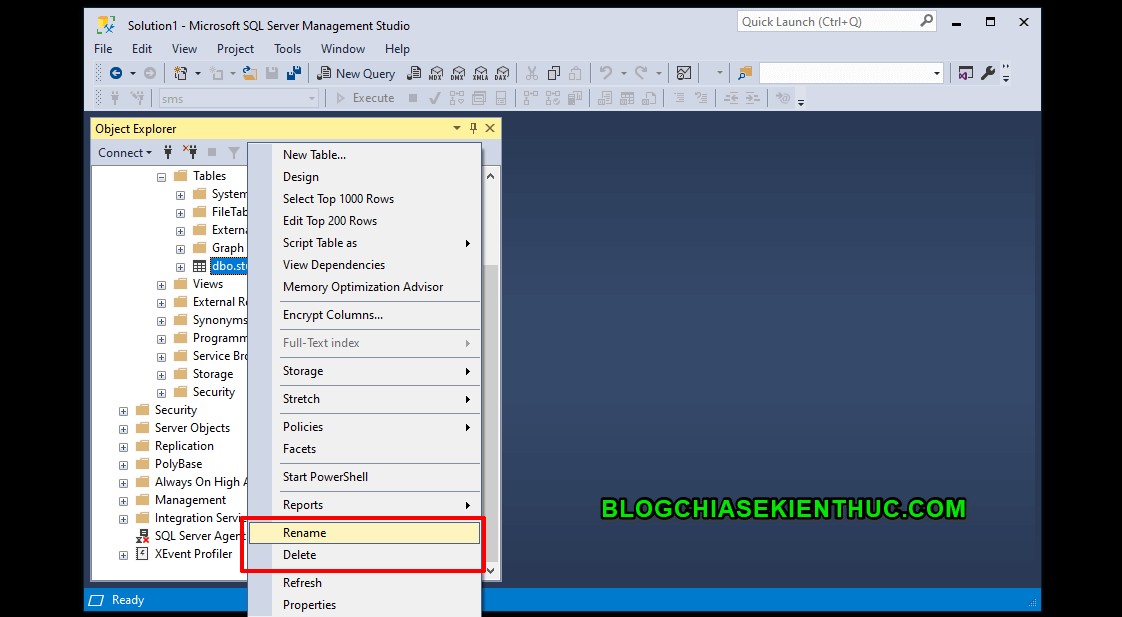Open a new MDX query
Image resolution: width=1122 pixels, height=617 pixels.
[437, 73]
